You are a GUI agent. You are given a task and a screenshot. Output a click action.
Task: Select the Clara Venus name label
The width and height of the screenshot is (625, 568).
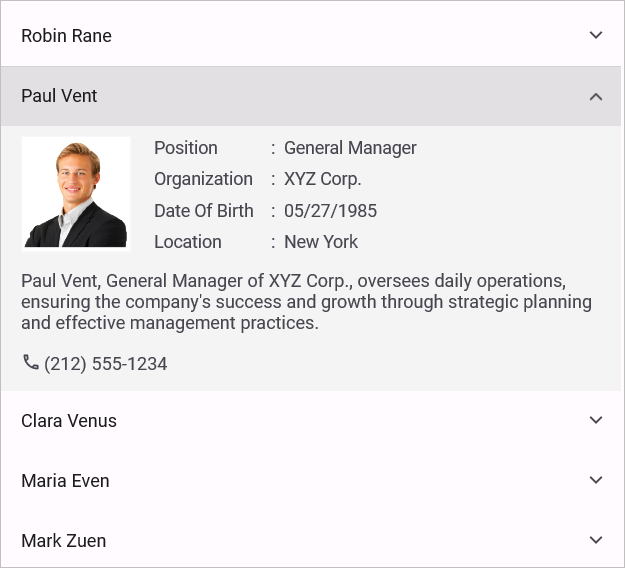click(69, 421)
